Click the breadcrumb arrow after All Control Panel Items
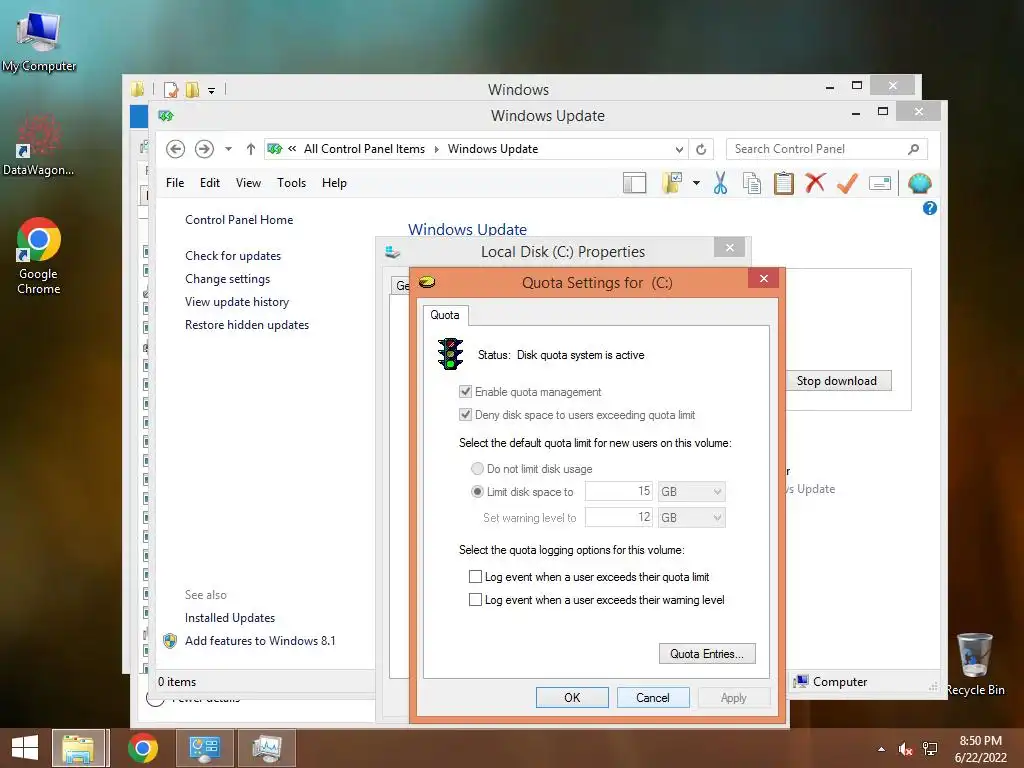The width and height of the screenshot is (1024, 768). tap(436, 149)
